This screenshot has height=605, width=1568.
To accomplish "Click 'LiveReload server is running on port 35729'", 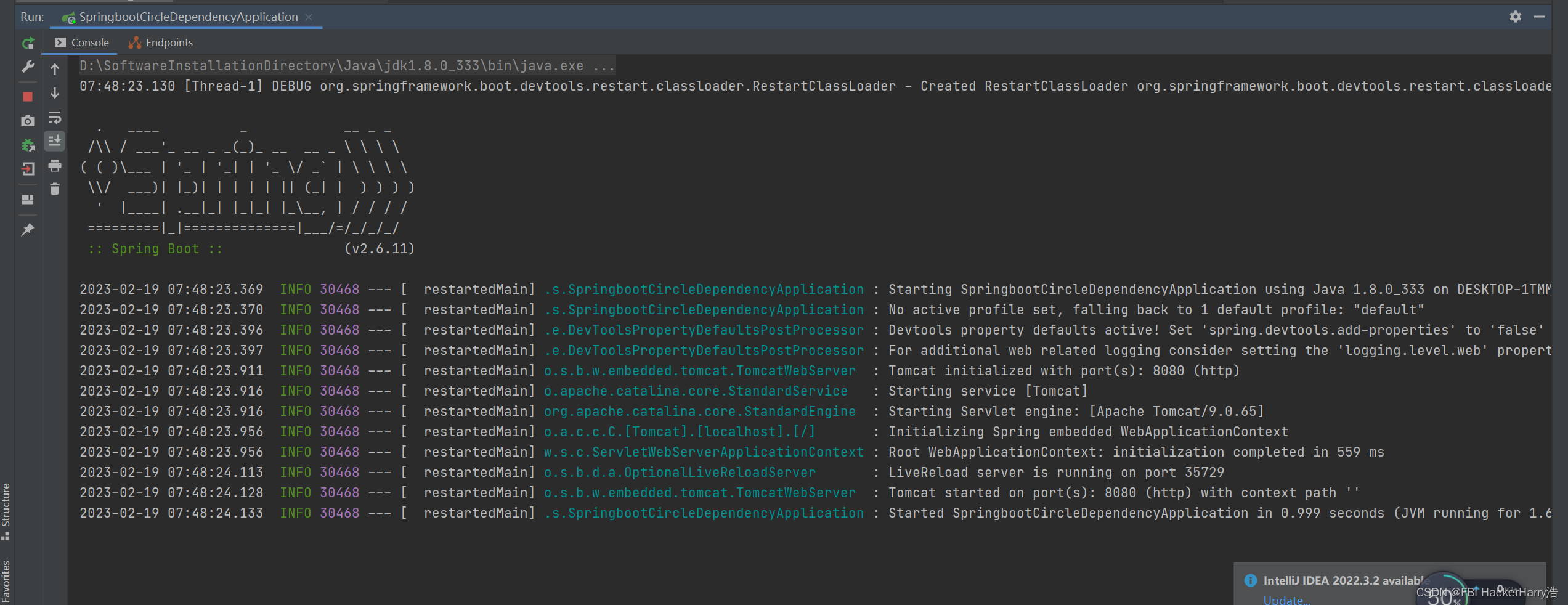I will [1056, 473].
